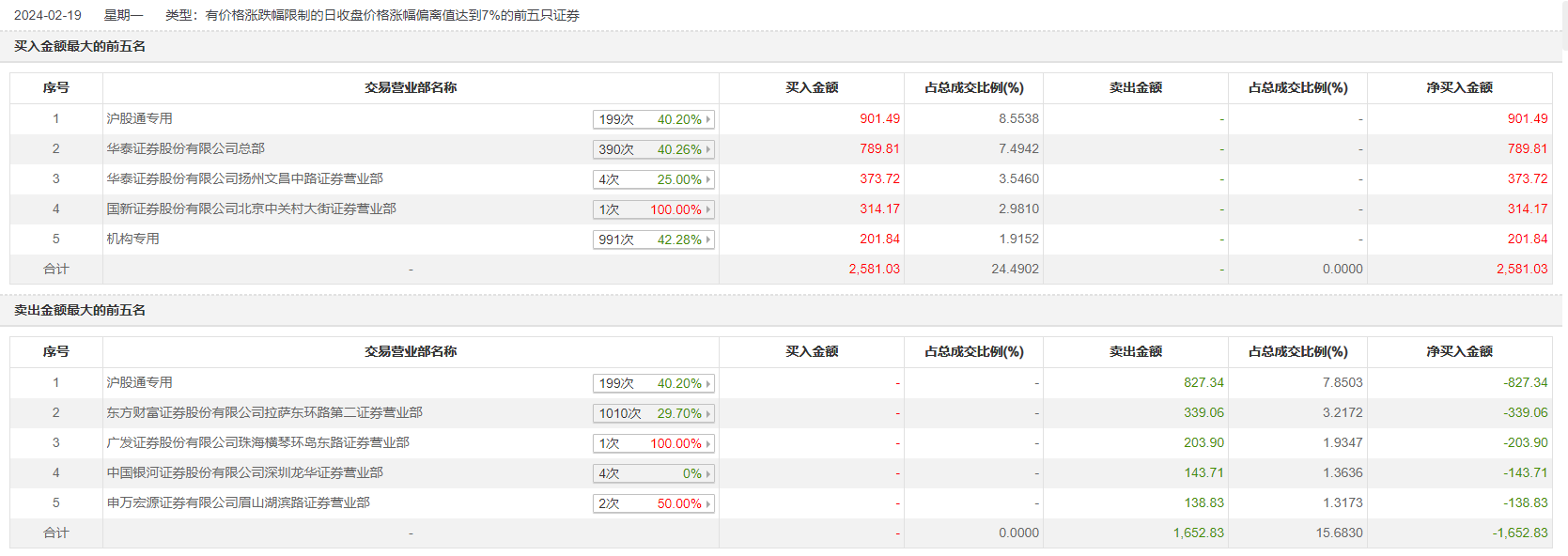Screen dimensions: 1568x556
Task: Expand 国新证券 row's 1次 100.00% stats box
Action: [654, 209]
